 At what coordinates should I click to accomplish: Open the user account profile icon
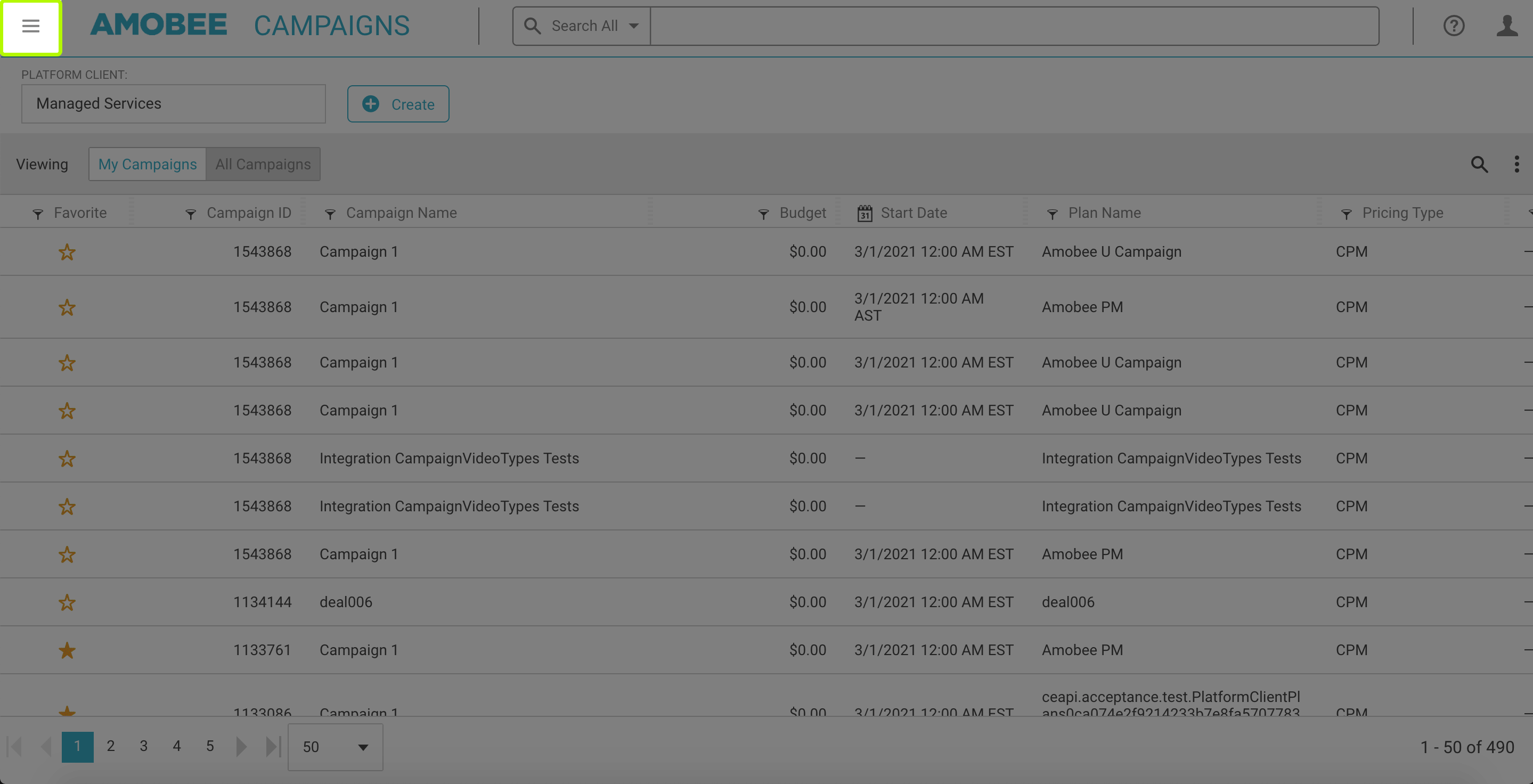pos(1507,26)
